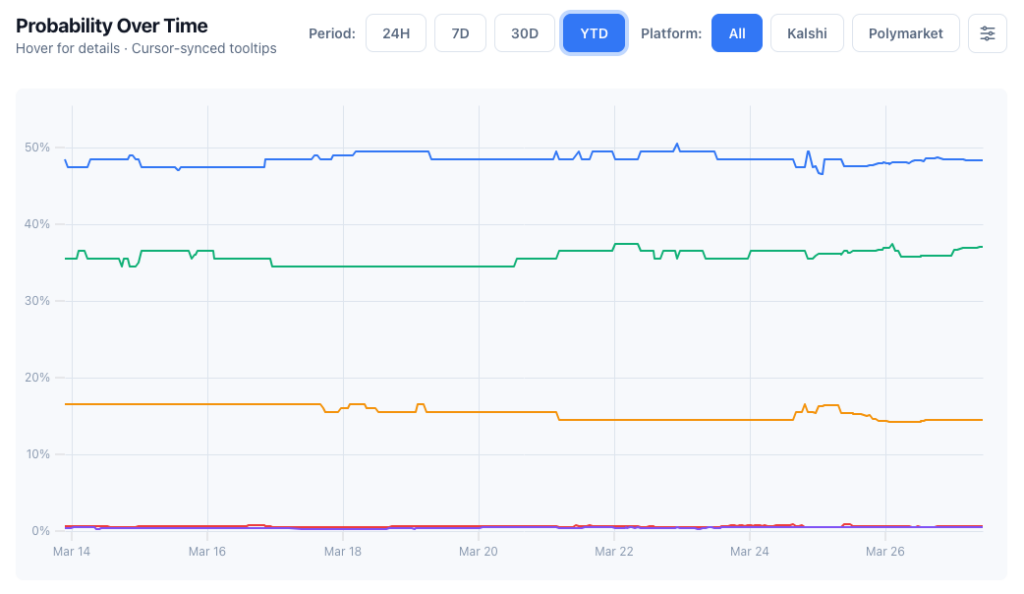The image size is (1024, 594).
Task: Select the 7D period option
Action: pos(460,33)
